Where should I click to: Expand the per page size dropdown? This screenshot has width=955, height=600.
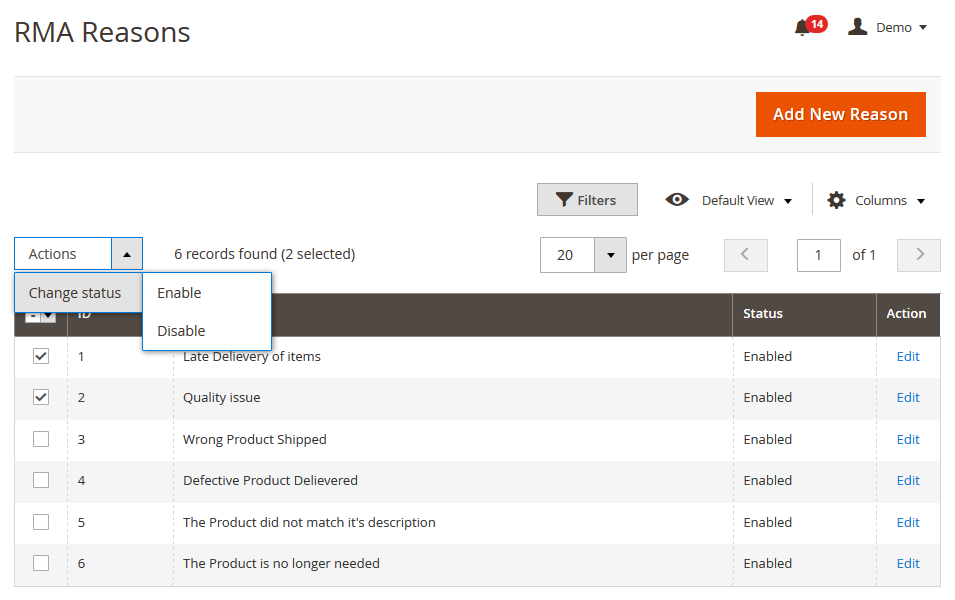610,255
